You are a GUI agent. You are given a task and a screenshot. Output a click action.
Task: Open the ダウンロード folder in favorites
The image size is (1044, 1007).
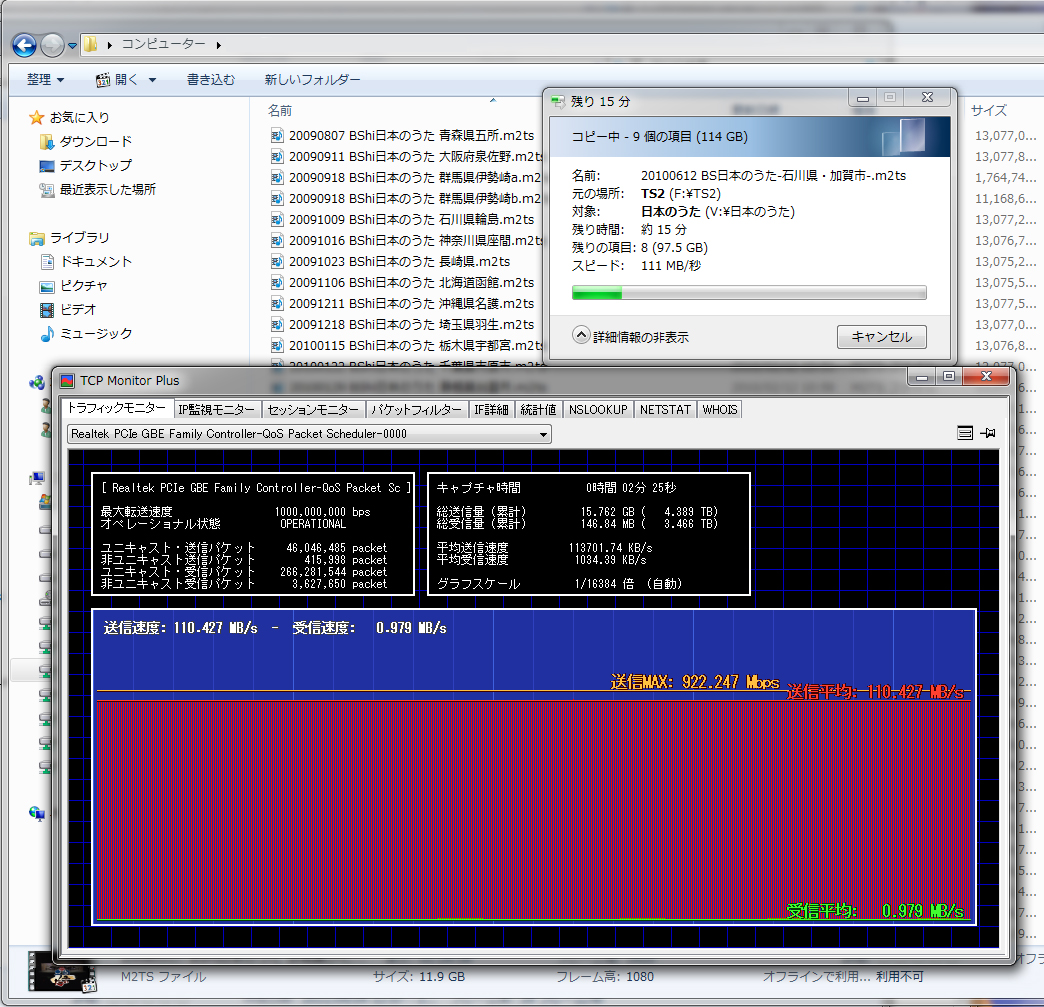pyautogui.click(x=95, y=141)
